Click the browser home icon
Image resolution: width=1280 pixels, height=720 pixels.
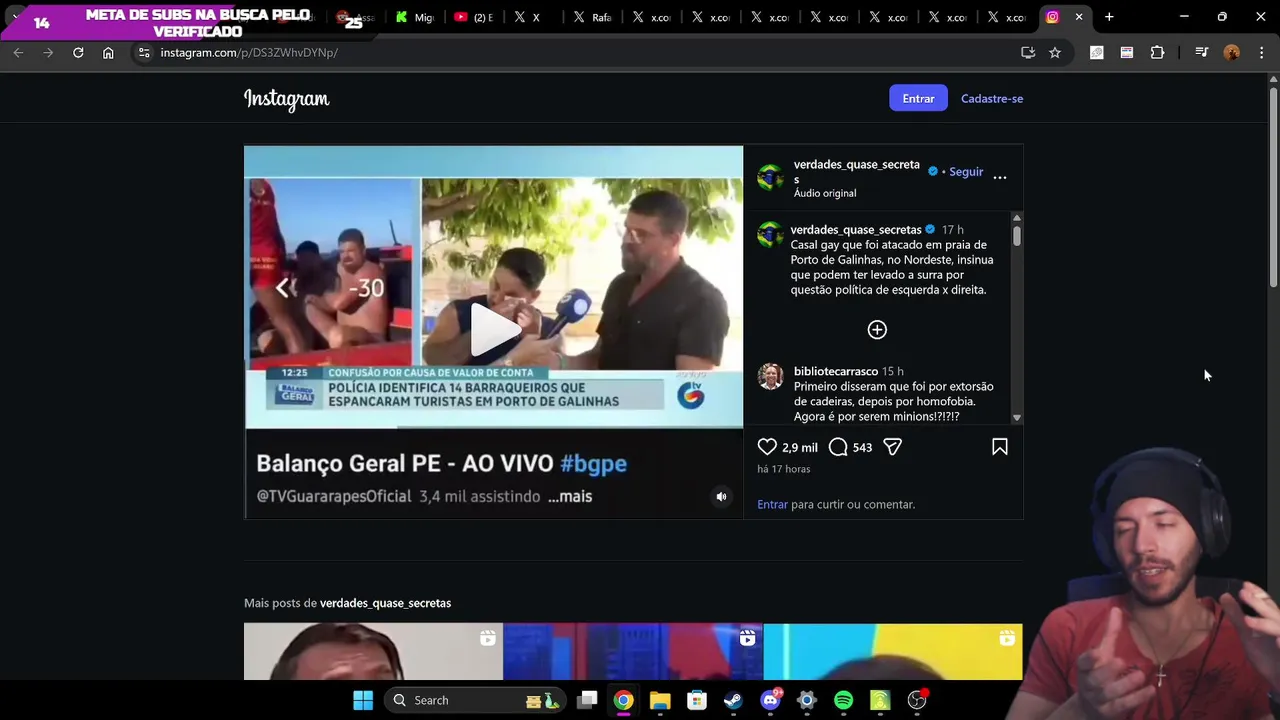tap(108, 52)
